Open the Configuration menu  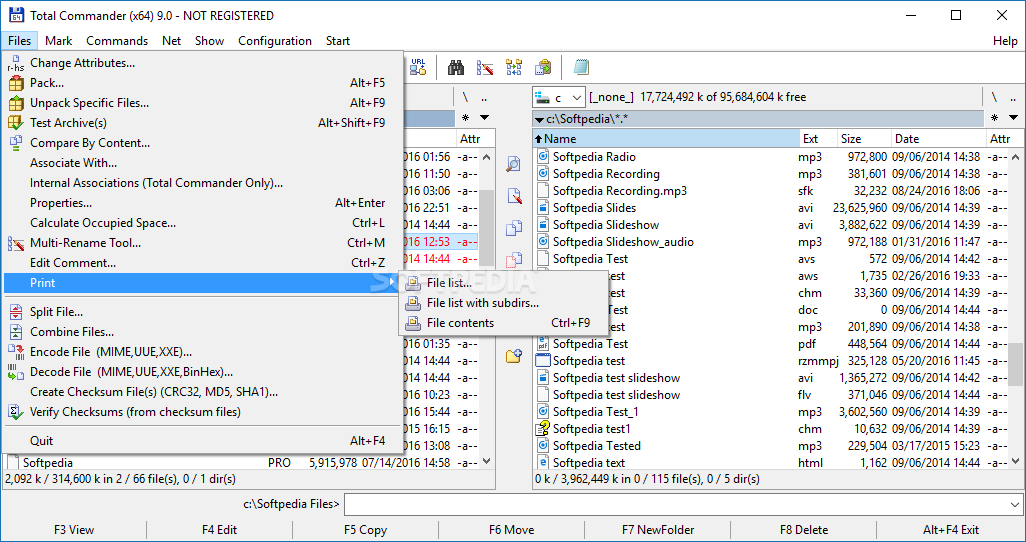275,41
